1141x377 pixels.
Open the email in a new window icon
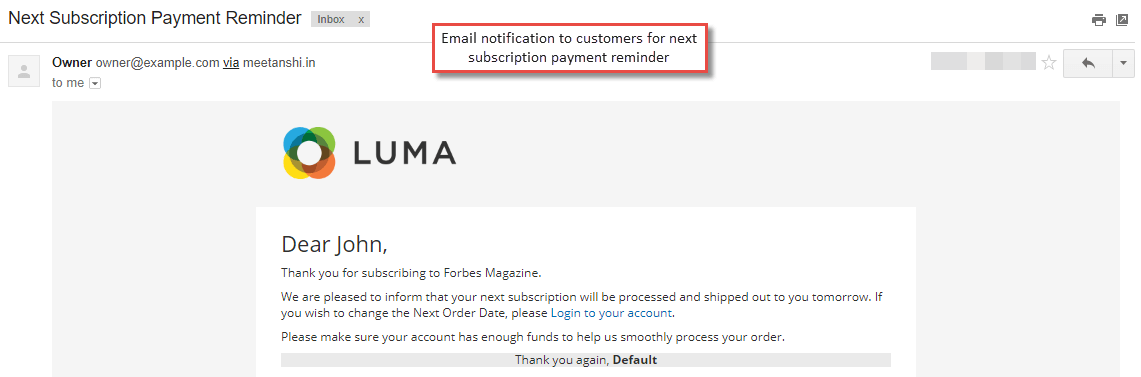[x=1122, y=20]
